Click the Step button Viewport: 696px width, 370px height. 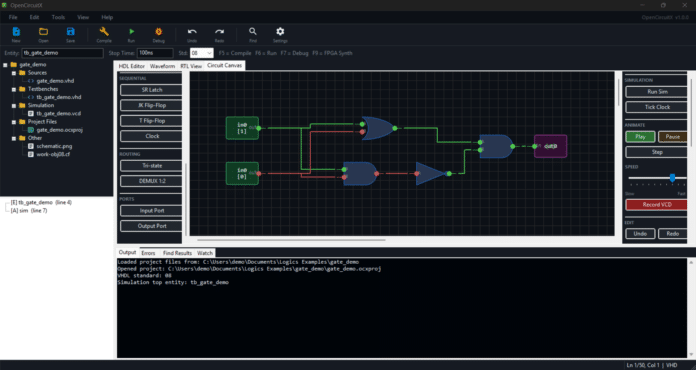pos(657,152)
